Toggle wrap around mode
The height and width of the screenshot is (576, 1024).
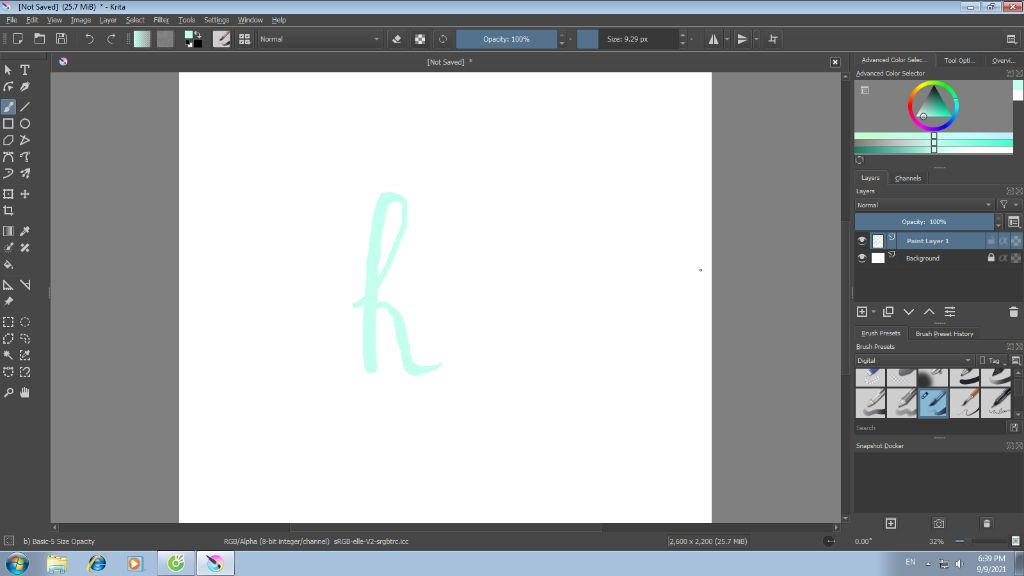773,39
